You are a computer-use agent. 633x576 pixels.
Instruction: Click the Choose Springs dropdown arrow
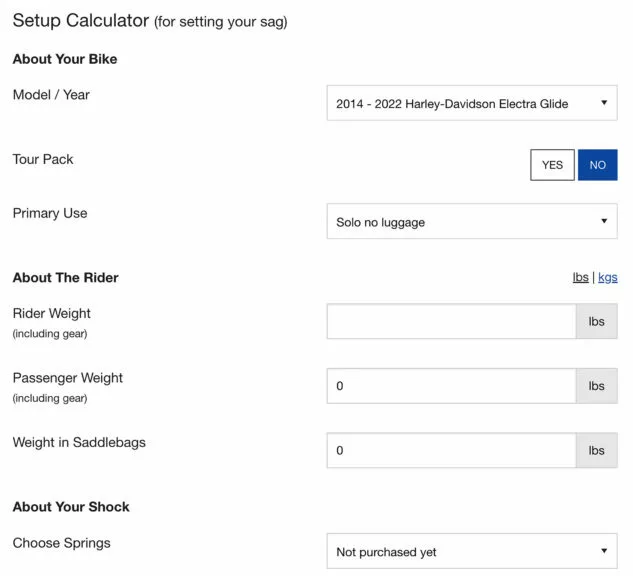[604, 551]
